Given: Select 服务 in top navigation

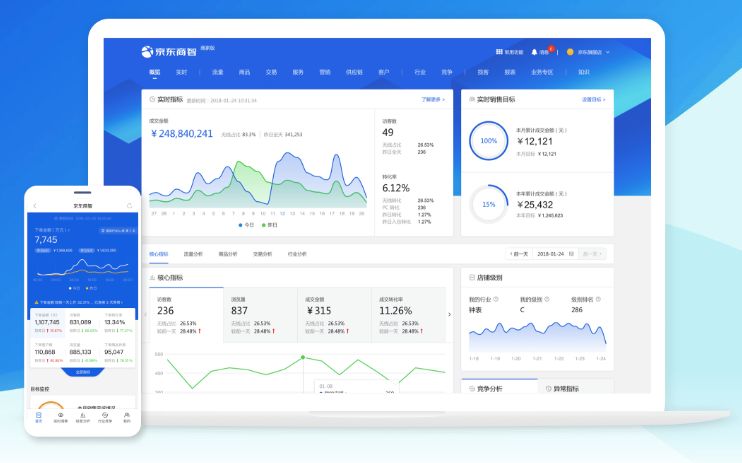Looking at the screenshot, I should pos(298,72).
